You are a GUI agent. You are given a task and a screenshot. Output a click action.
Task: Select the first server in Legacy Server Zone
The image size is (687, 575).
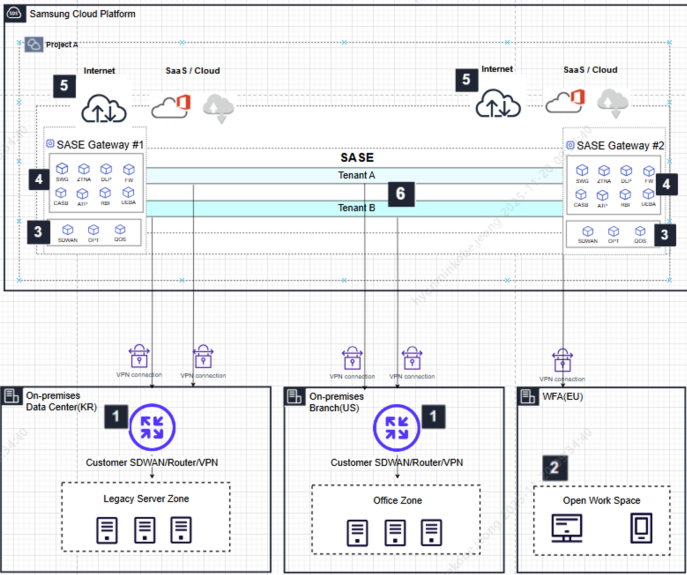click(107, 530)
